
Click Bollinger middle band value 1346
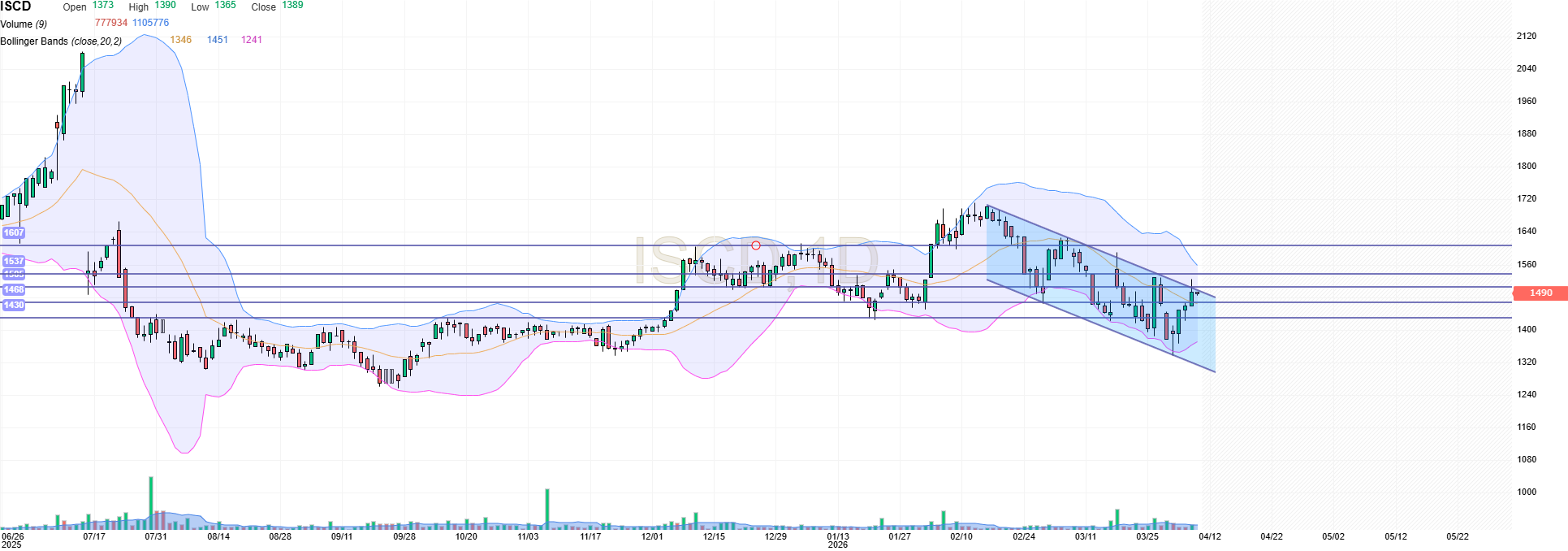coord(181,40)
